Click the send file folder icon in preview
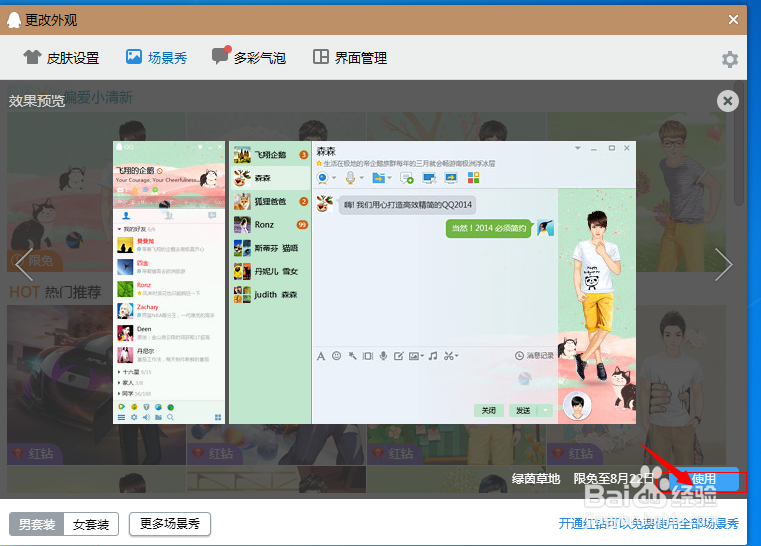This screenshot has width=761, height=546. (x=379, y=178)
